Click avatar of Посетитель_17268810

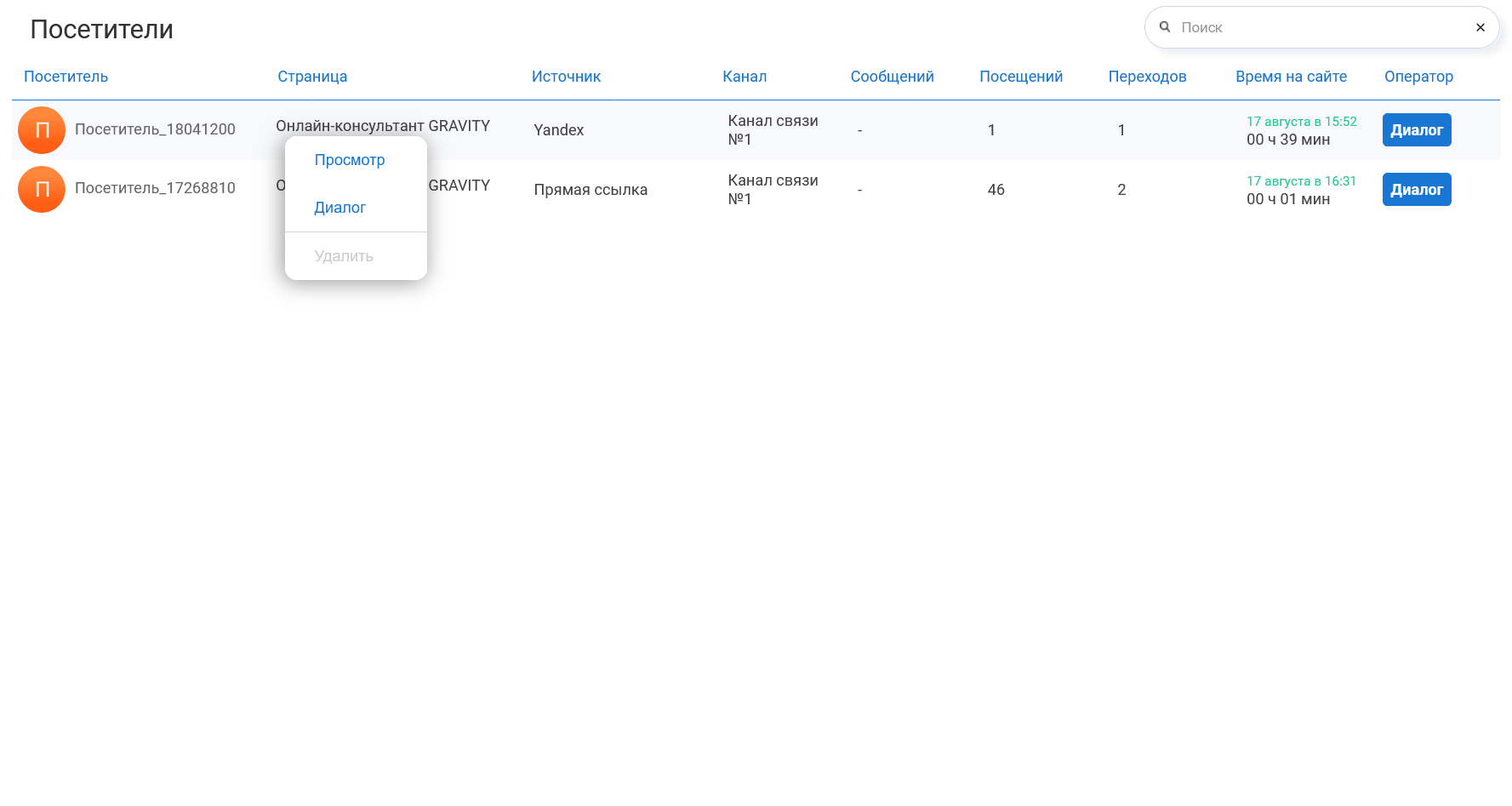[42, 189]
